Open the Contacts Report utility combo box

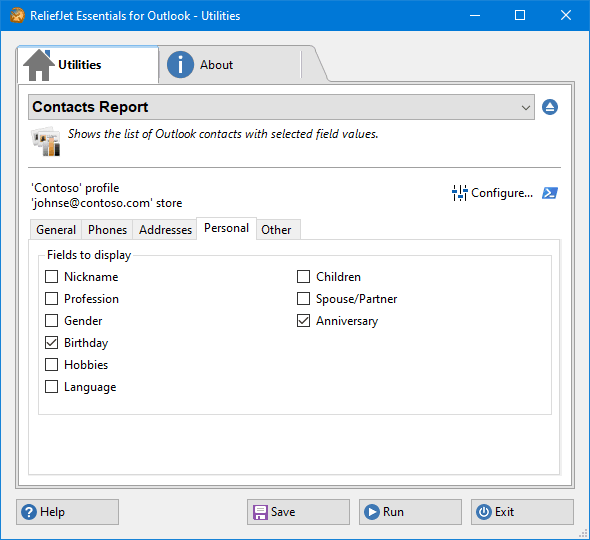click(281, 107)
